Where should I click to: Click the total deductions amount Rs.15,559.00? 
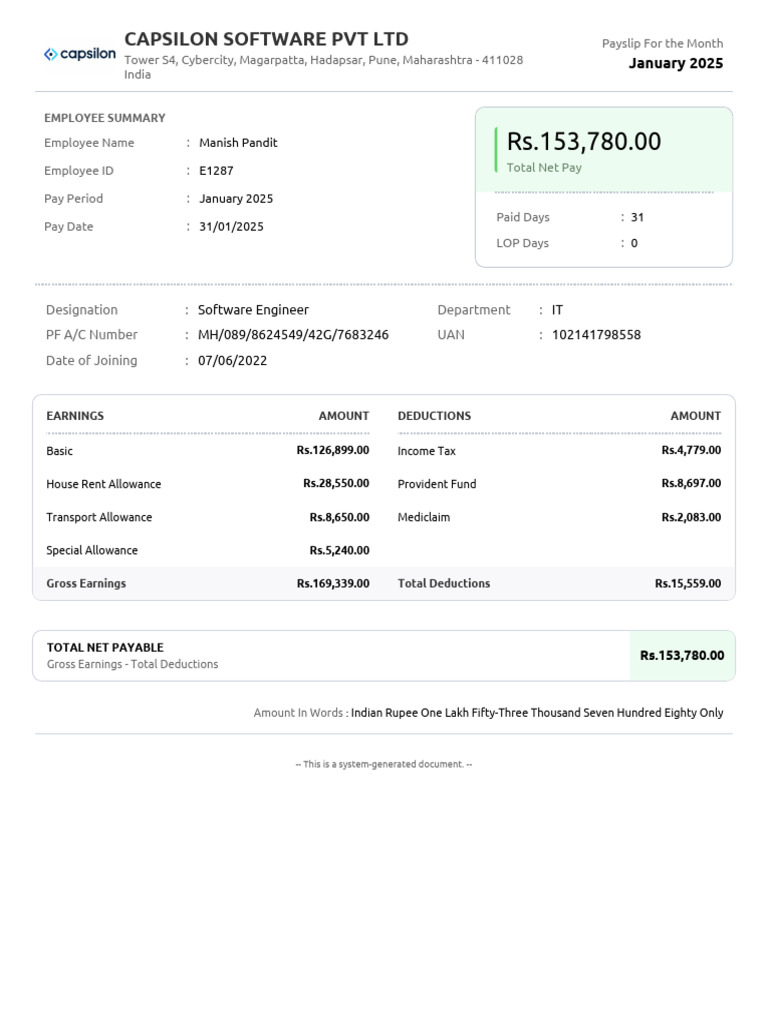point(688,584)
